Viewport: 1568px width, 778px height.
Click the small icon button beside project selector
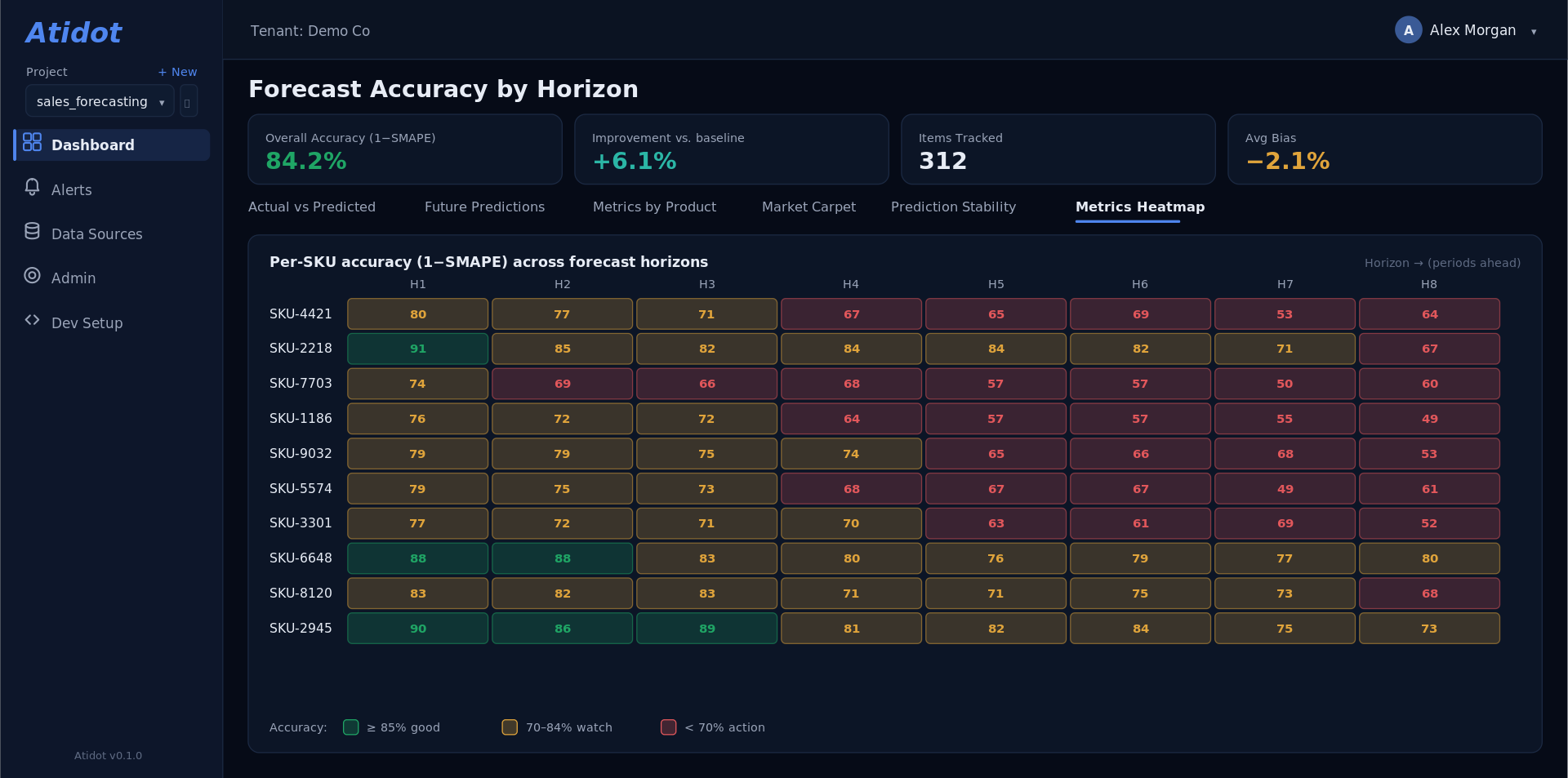tap(188, 101)
